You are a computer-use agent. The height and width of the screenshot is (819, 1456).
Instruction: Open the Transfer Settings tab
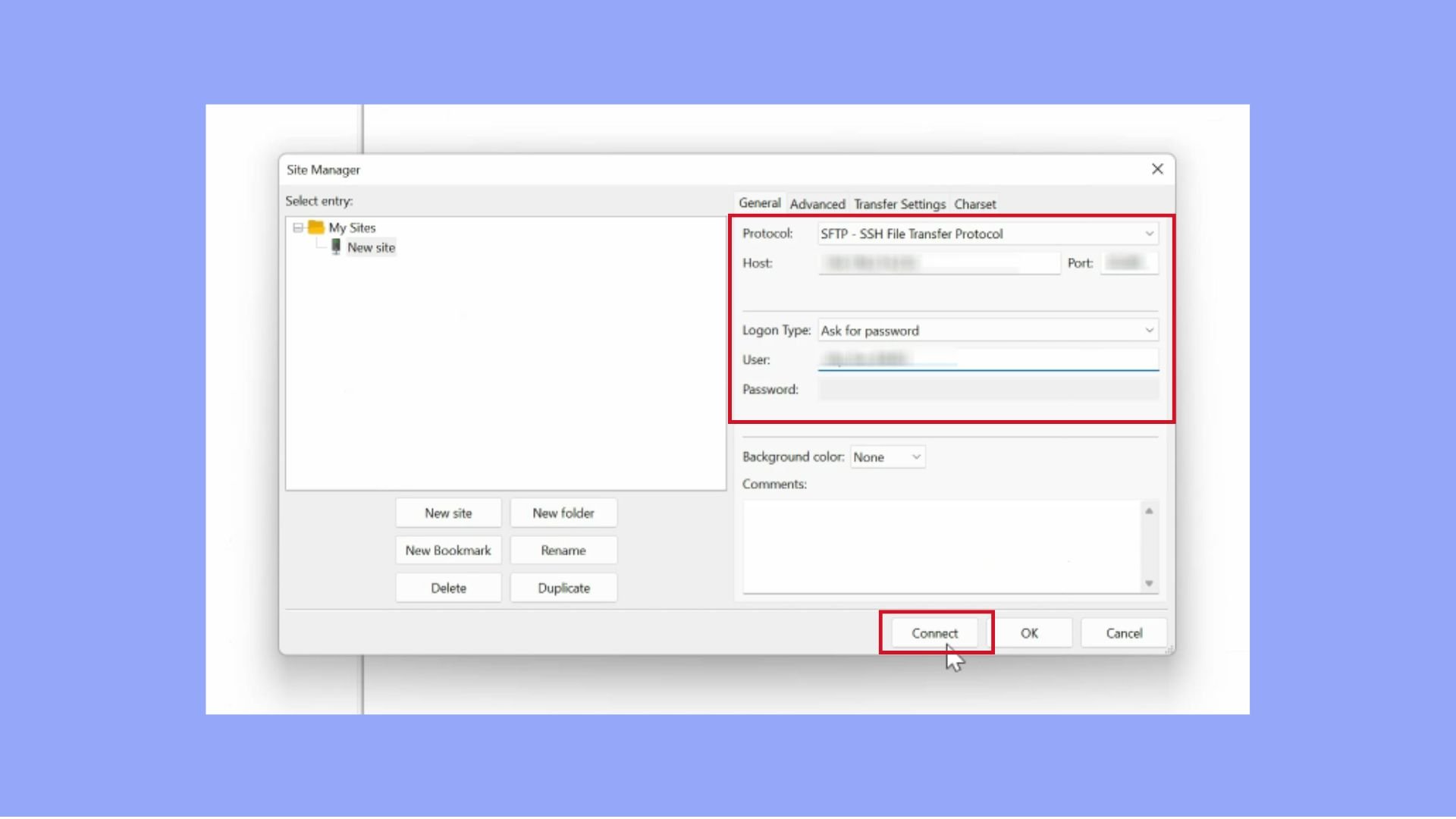point(899,204)
